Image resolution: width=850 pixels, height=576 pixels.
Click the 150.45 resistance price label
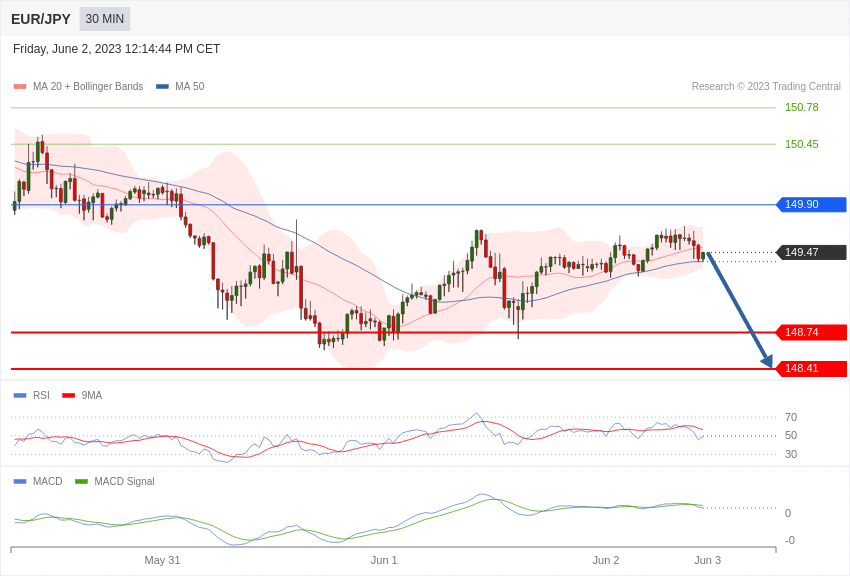tap(802, 144)
